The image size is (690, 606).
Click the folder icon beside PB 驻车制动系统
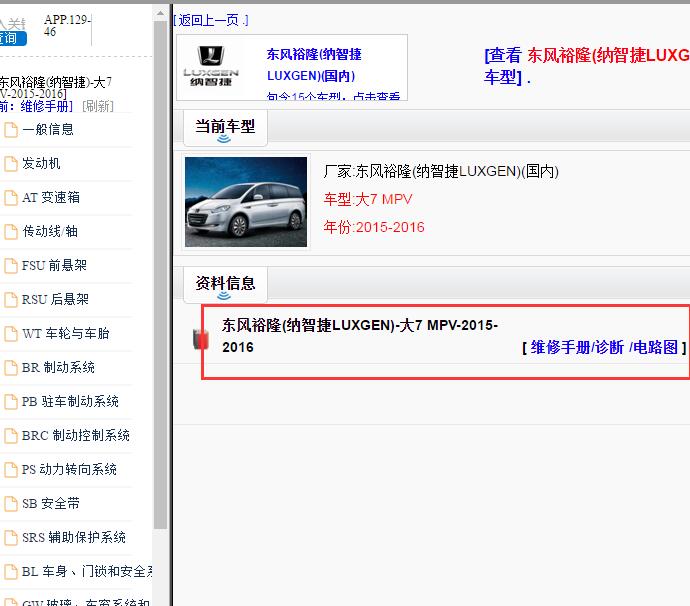pyautogui.click(x=11, y=401)
